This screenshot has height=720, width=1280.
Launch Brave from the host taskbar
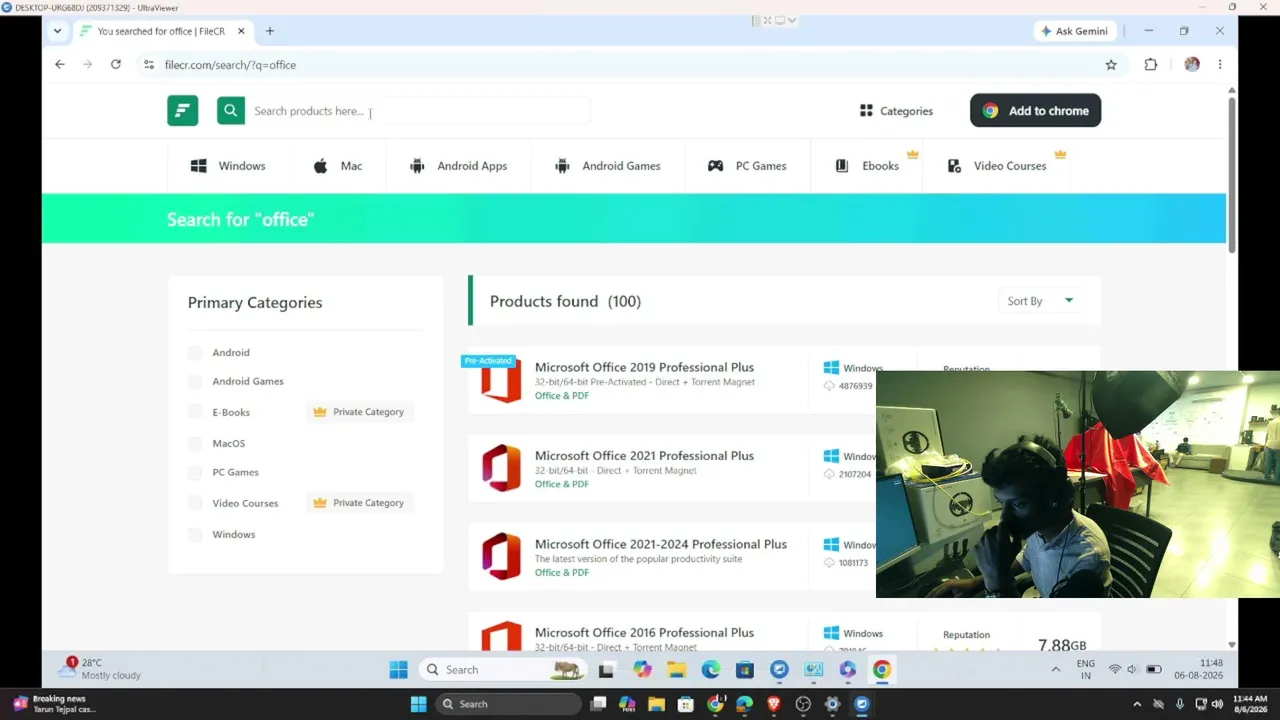click(773, 704)
